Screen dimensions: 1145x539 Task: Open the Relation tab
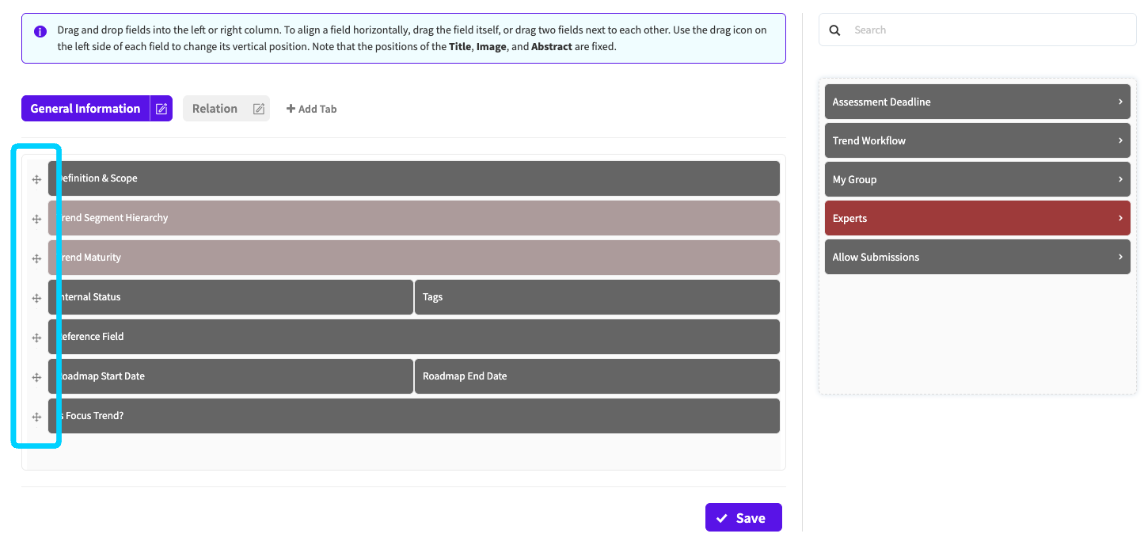click(x=215, y=109)
